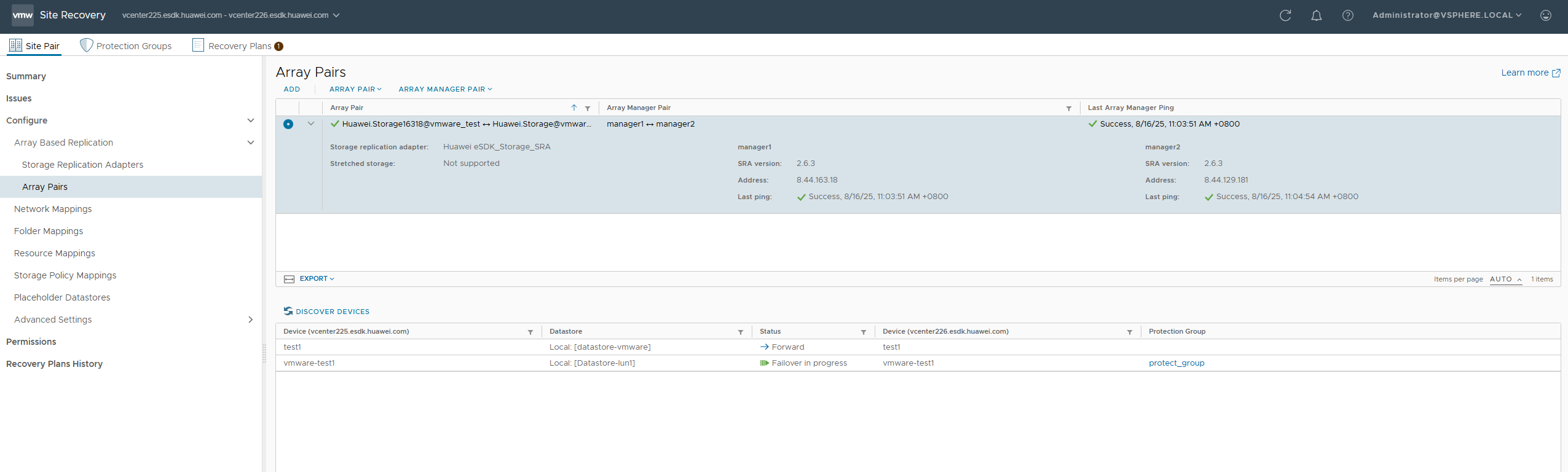
Task: Switch to the Protection Groups tab
Action: [126, 45]
